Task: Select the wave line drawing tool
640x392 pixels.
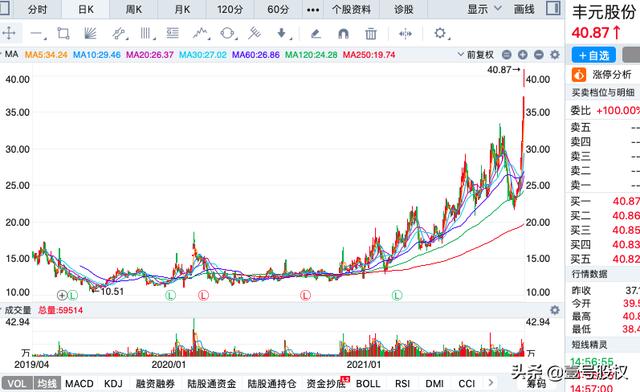Action: tap(200, 33)
